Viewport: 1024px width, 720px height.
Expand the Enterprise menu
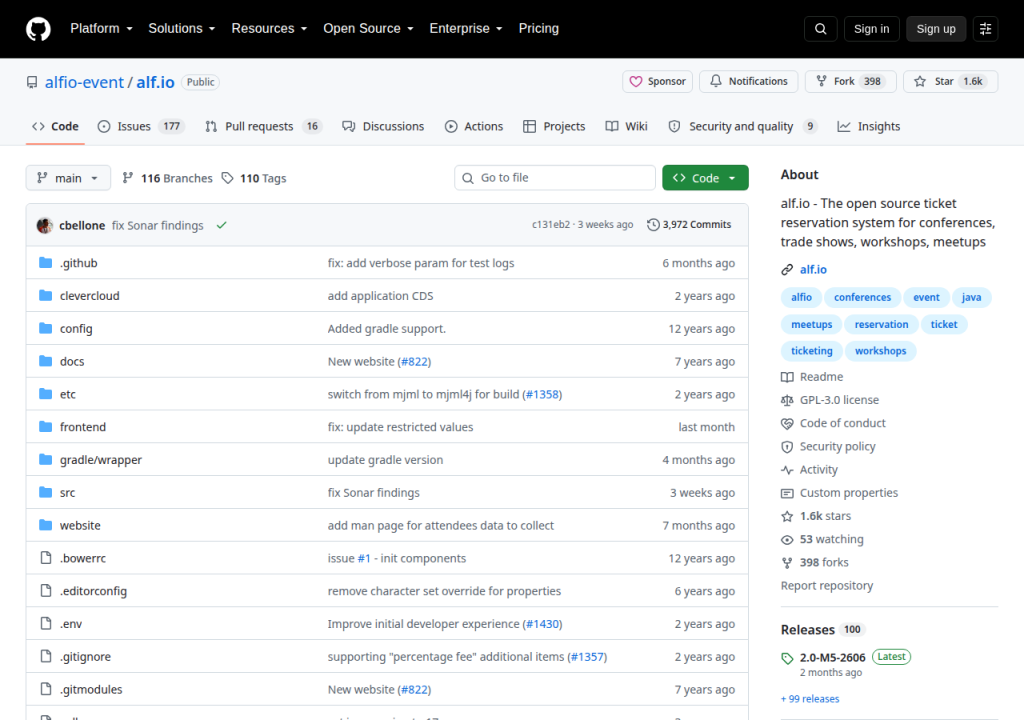click(x=466, y=29)
